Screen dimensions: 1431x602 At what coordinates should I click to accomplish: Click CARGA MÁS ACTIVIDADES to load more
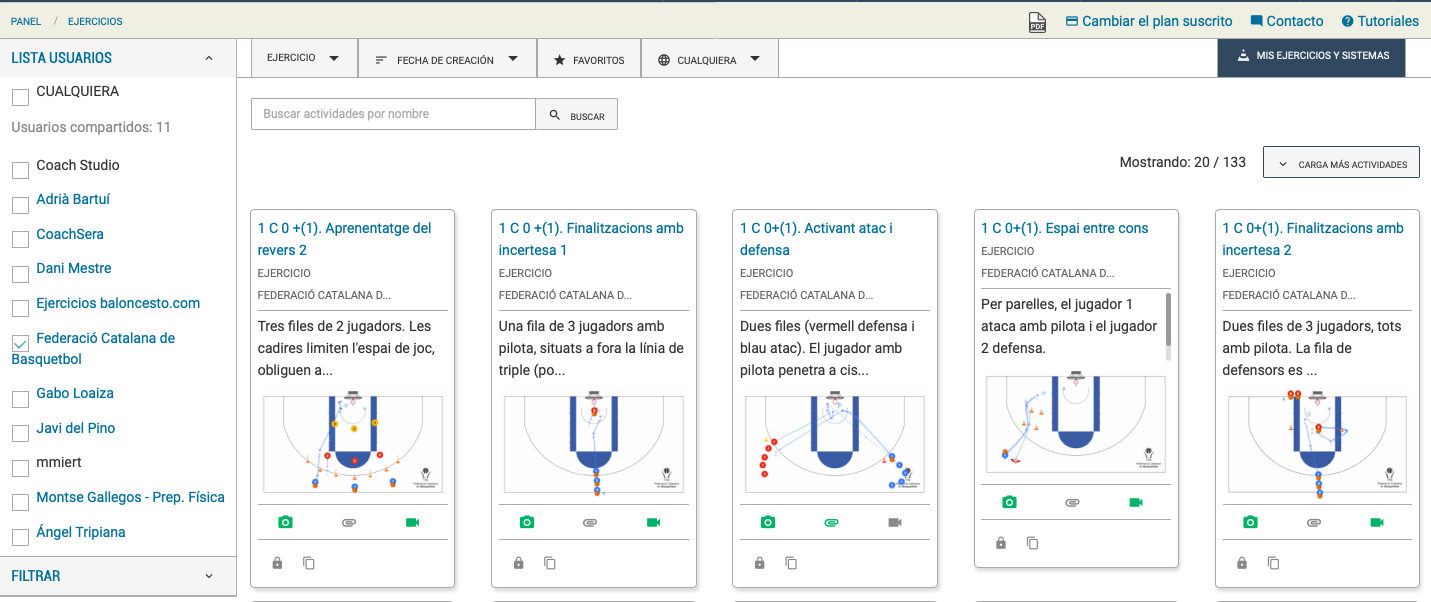(1341, 164)
